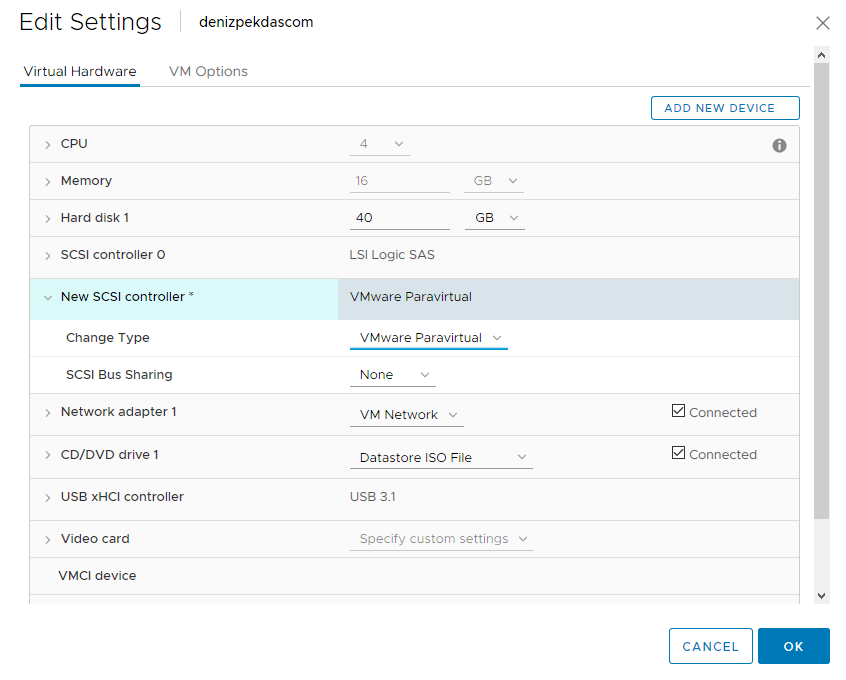Viewport: 846px width, 680px height.
Task: Expand the Video card row
Action: point(47,540)
